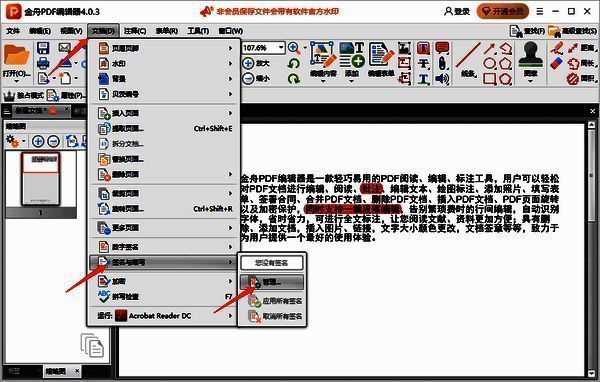Viewport: 600px width, 382px height.
Task: Select the paperclip file attachment tool
Action: 442,64
